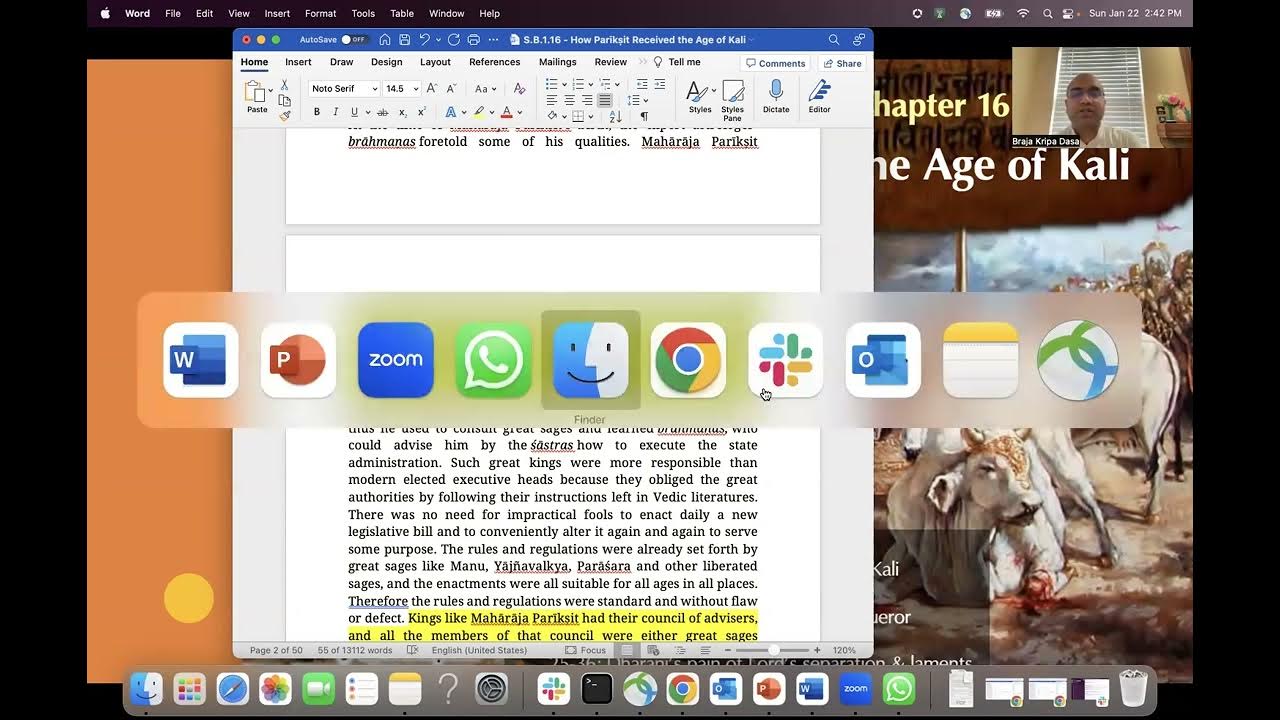The image size is (1280, 720).
Task: Toggle Strikethrough formatting
Action: coord(382,112)
